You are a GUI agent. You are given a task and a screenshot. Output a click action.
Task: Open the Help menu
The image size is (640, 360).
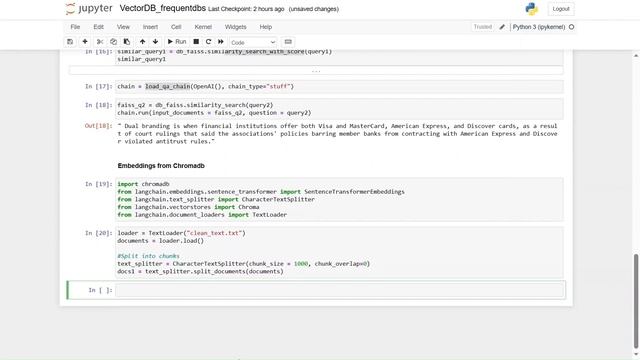point(266,27)
